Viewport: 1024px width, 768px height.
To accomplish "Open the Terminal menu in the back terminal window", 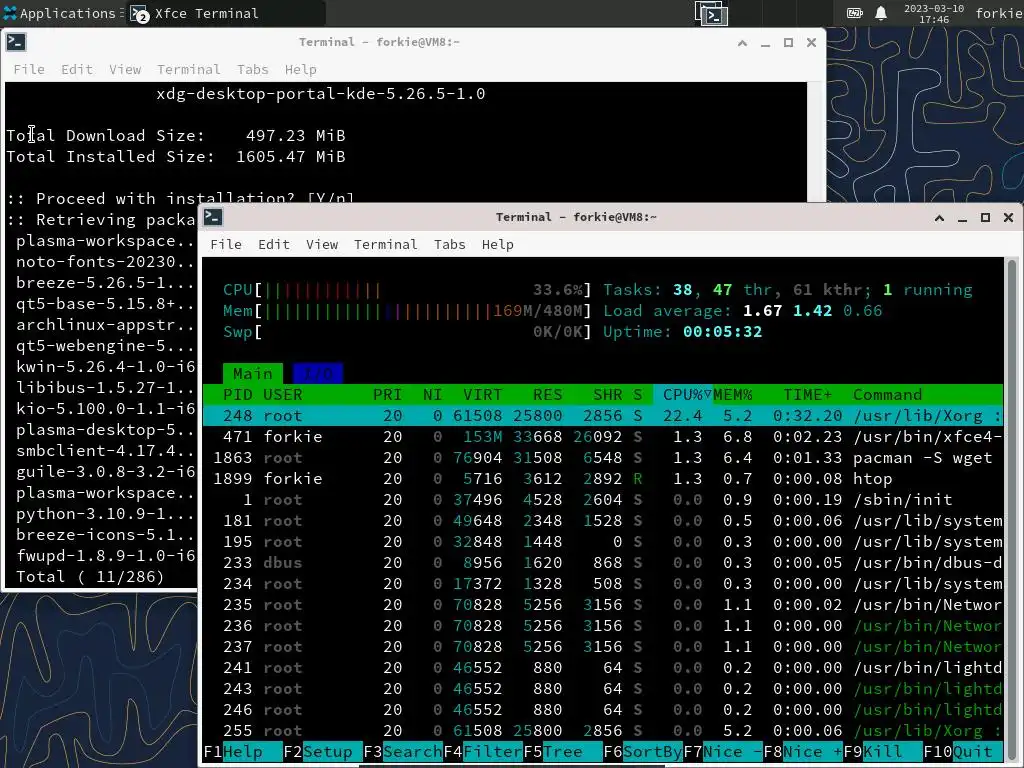I will (188, 69).
